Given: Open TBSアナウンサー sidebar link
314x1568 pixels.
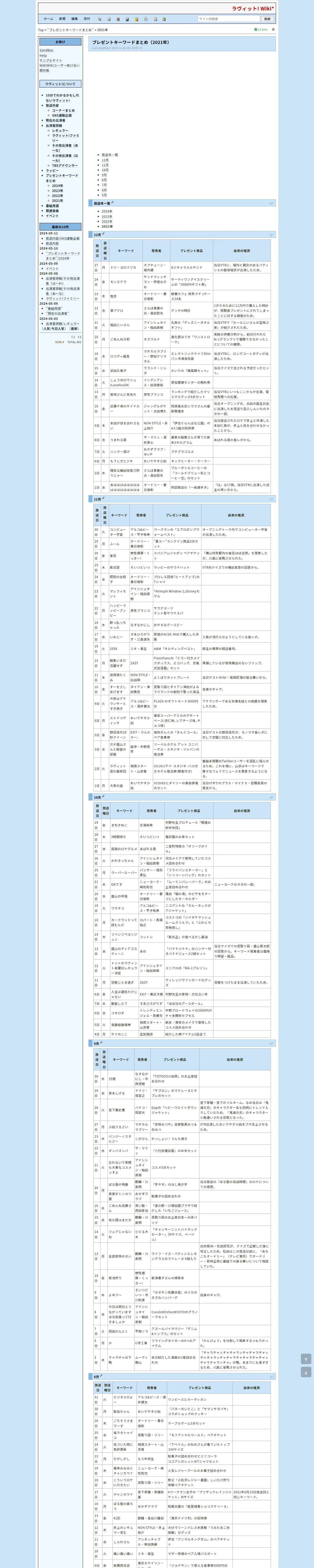Looking at the screenshot, I should tap(65, 166).
